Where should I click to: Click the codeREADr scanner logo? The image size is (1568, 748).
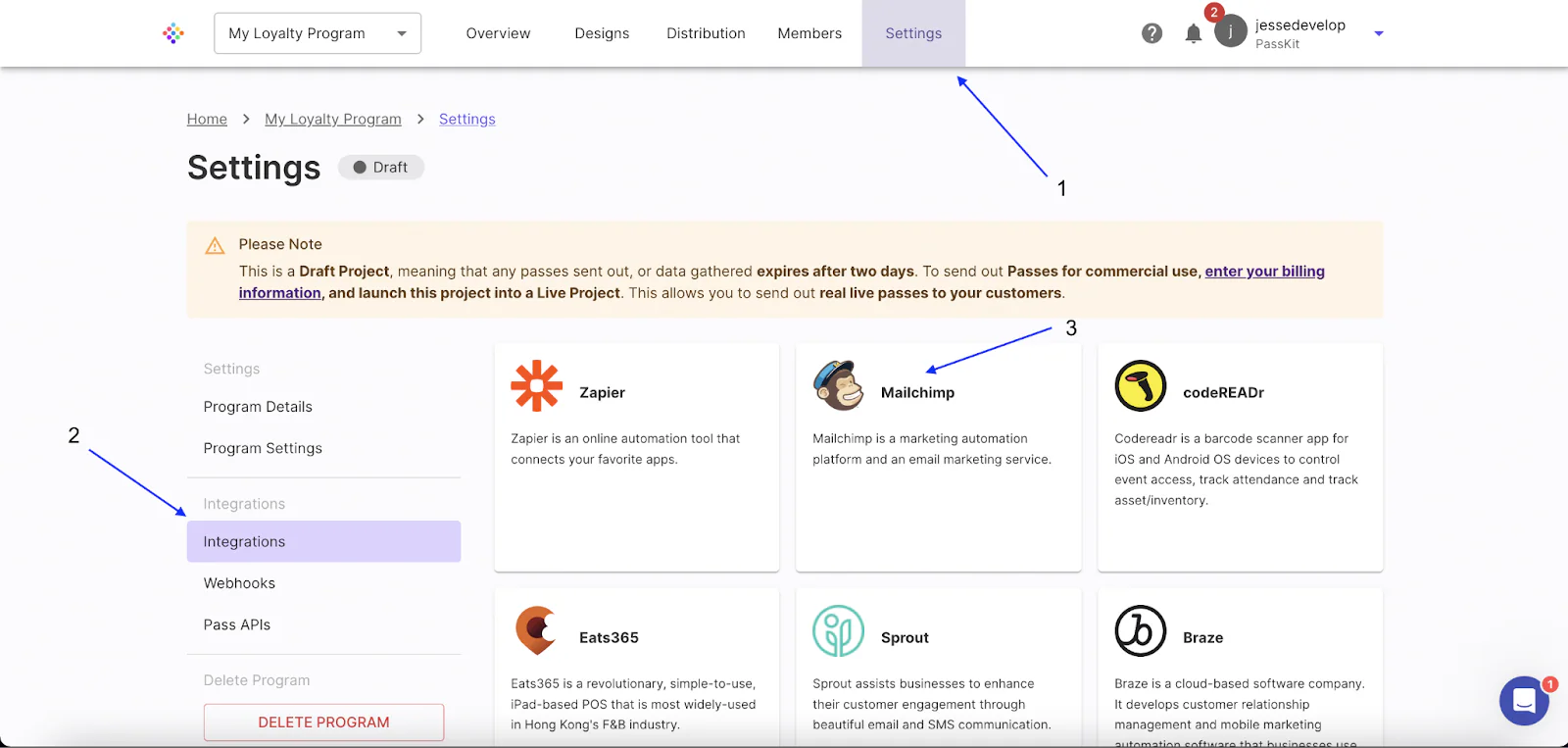pos(1141,385)
